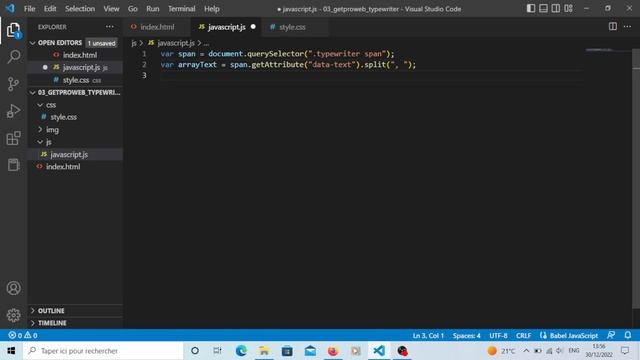Select javascript.js in Open Editors list
640x360 pixels.
click(75, 67)
